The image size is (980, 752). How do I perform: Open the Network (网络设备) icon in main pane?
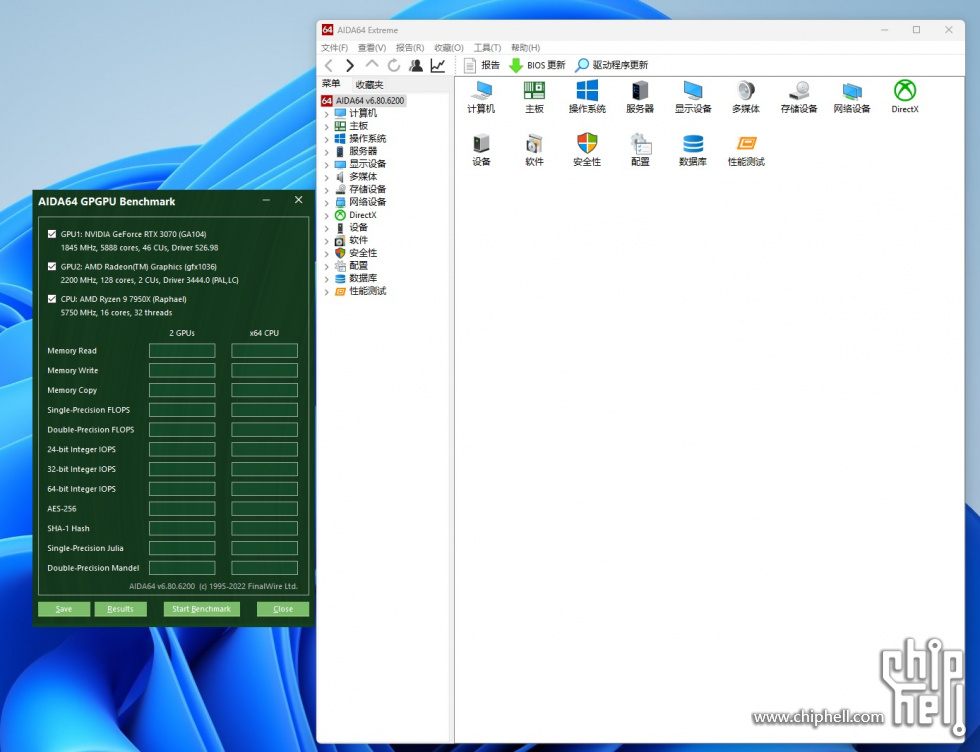852,97
